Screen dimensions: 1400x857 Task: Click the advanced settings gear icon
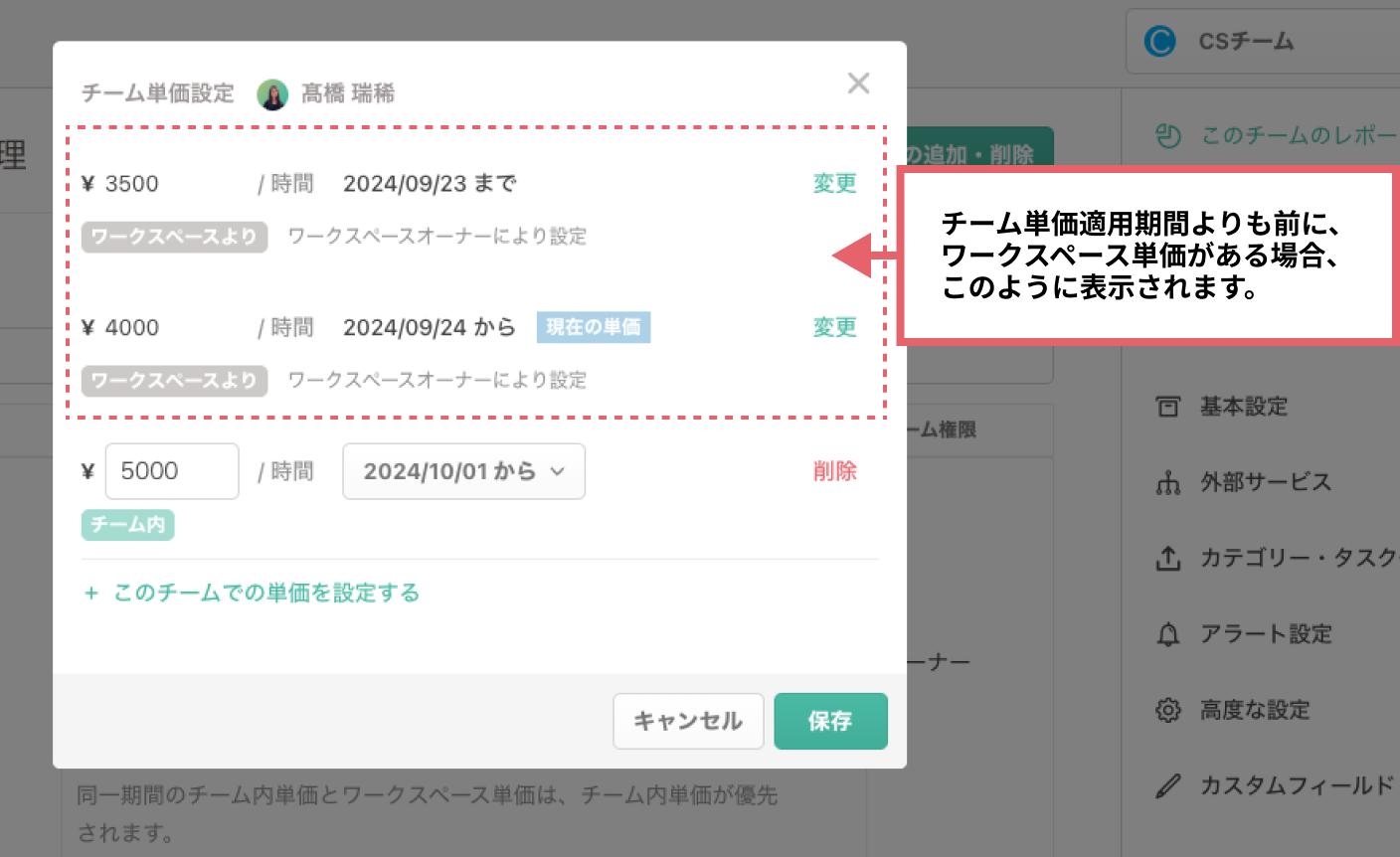point(1168,710)
